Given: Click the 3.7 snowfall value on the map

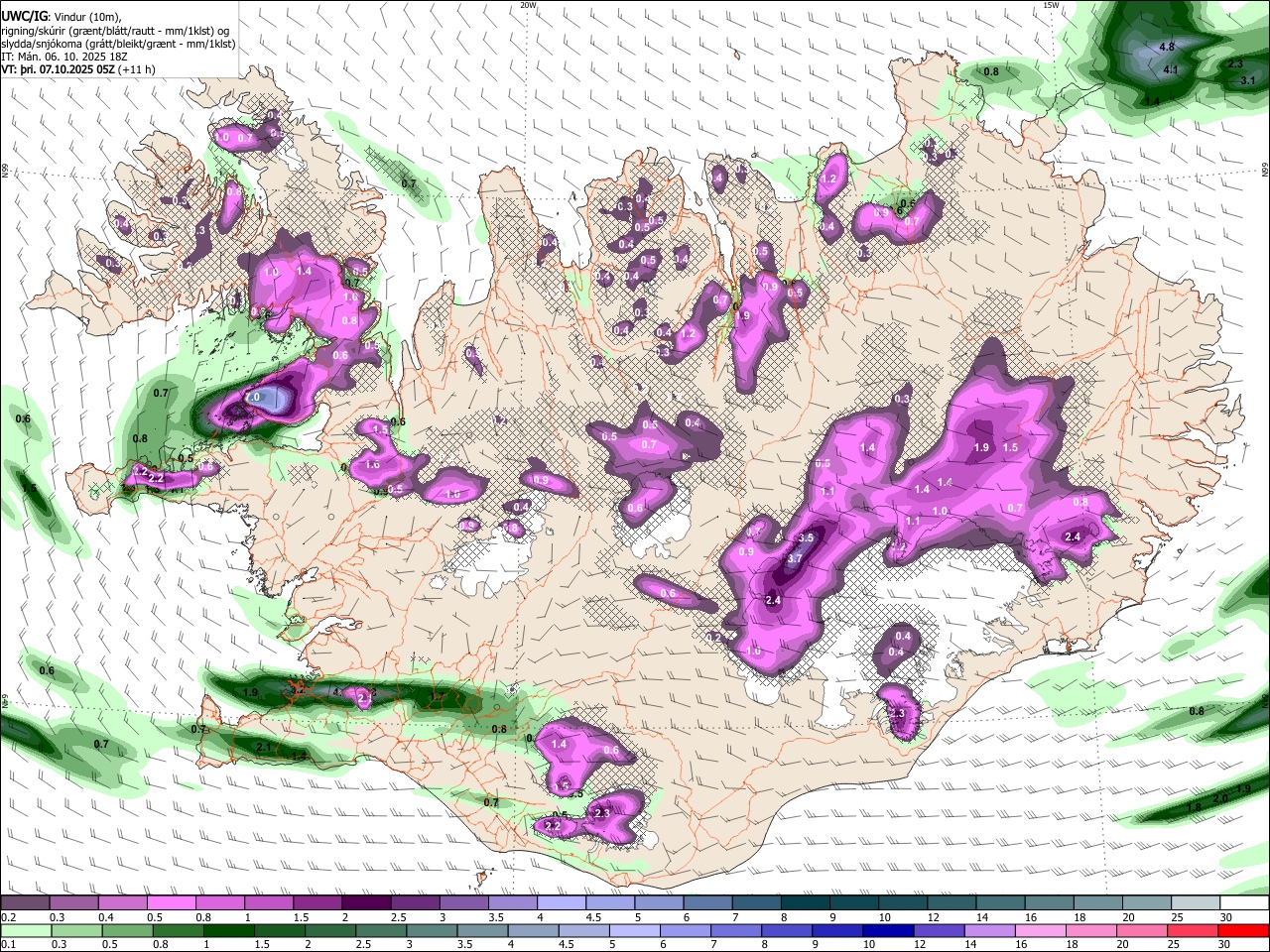Looking at the screenshot, I should coord(794,559).
